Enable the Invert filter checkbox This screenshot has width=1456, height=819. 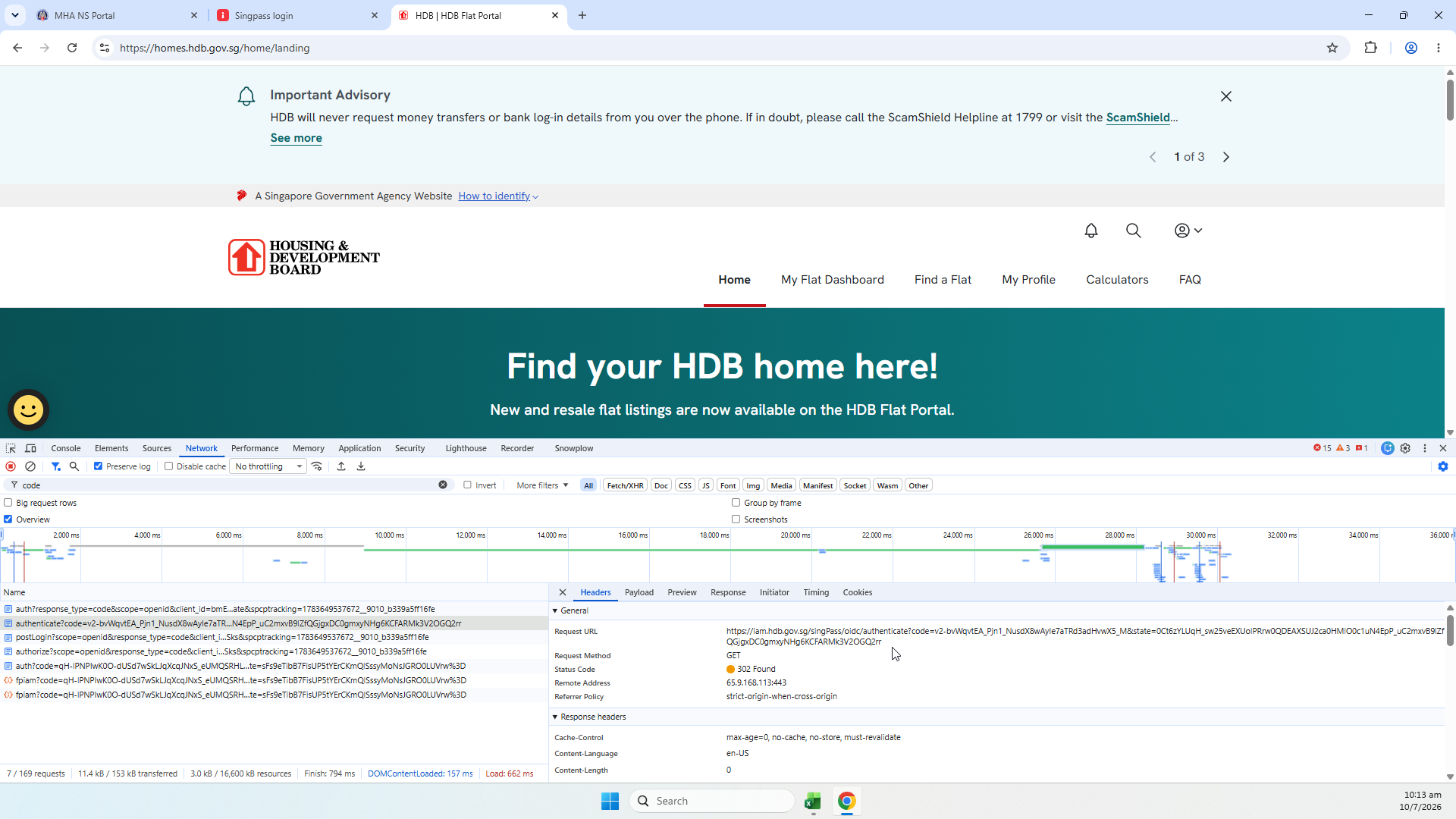(467, 485)
